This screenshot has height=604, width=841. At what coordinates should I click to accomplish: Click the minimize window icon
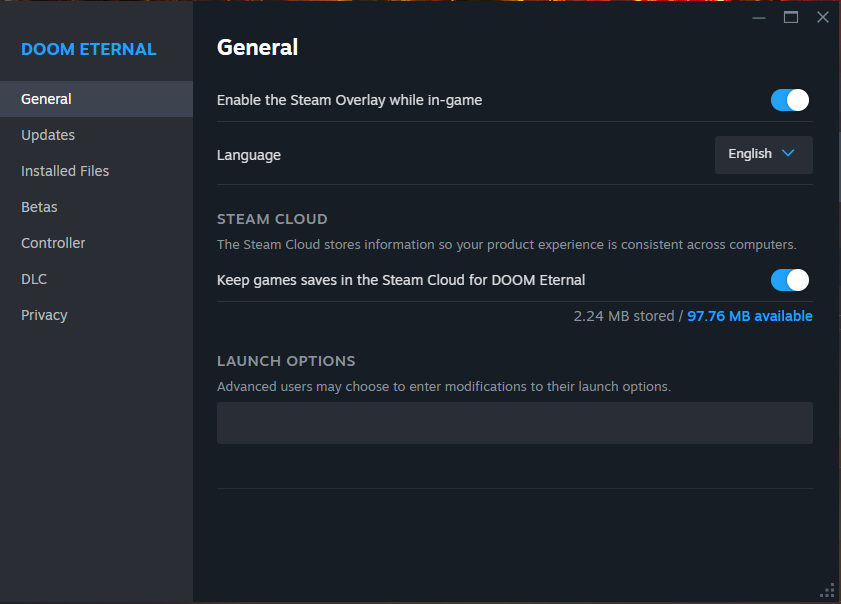point(758,17)
